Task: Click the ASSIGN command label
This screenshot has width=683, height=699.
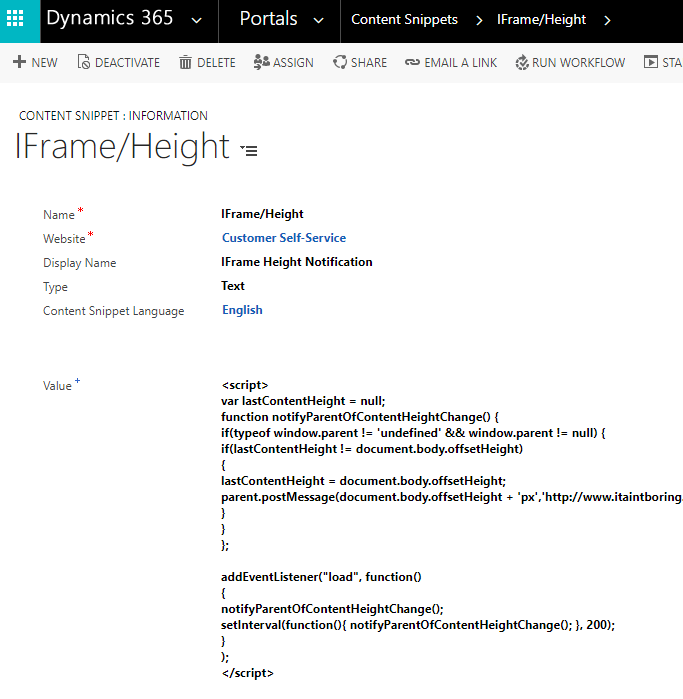Action: [x=293, y=62]
